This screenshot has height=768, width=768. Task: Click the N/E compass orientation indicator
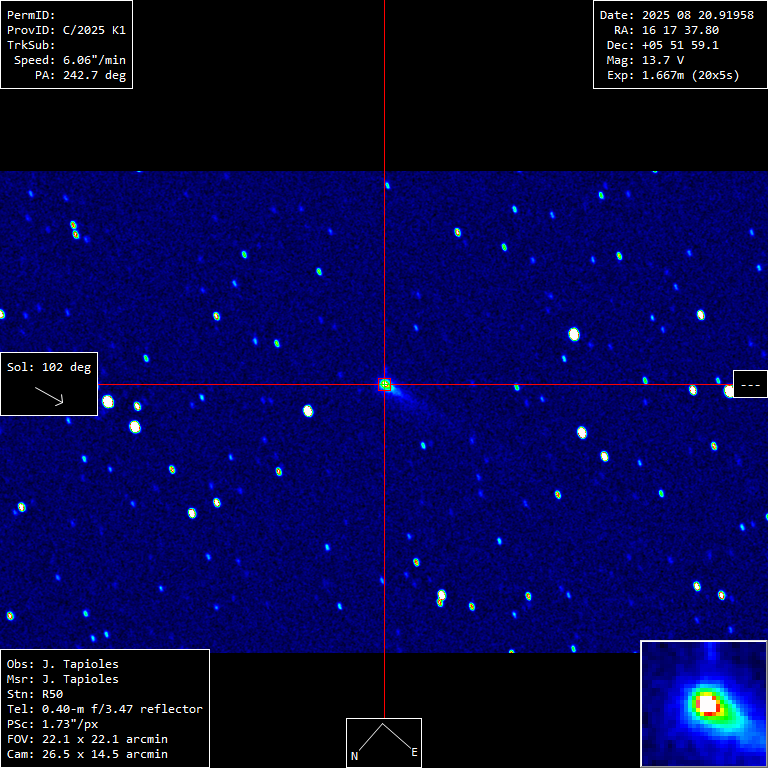[384, 742]
